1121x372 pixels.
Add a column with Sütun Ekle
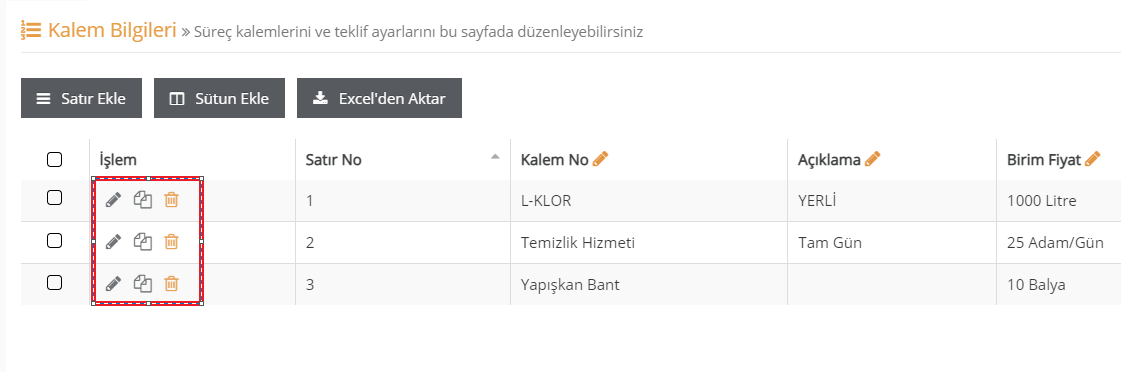pos(219,98)
